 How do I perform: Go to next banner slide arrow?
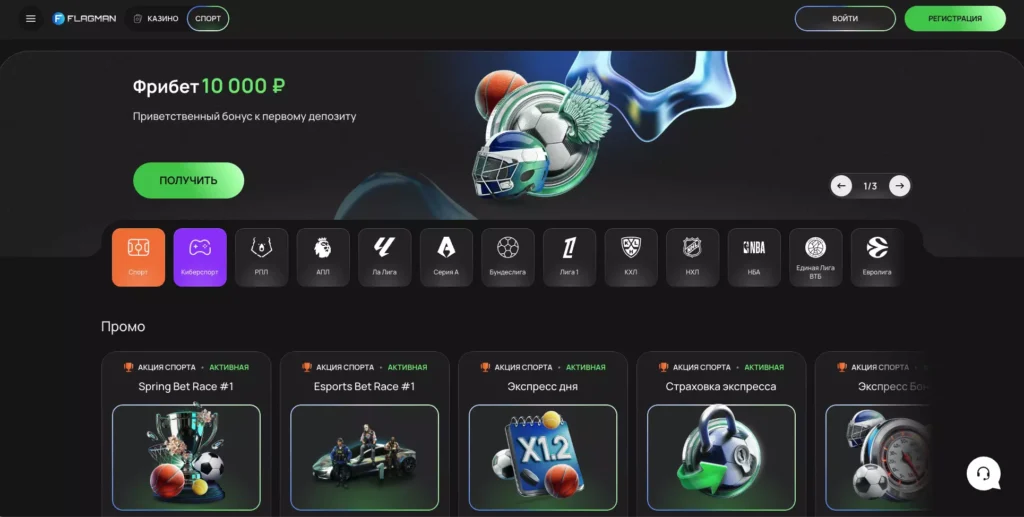(899, 186)
